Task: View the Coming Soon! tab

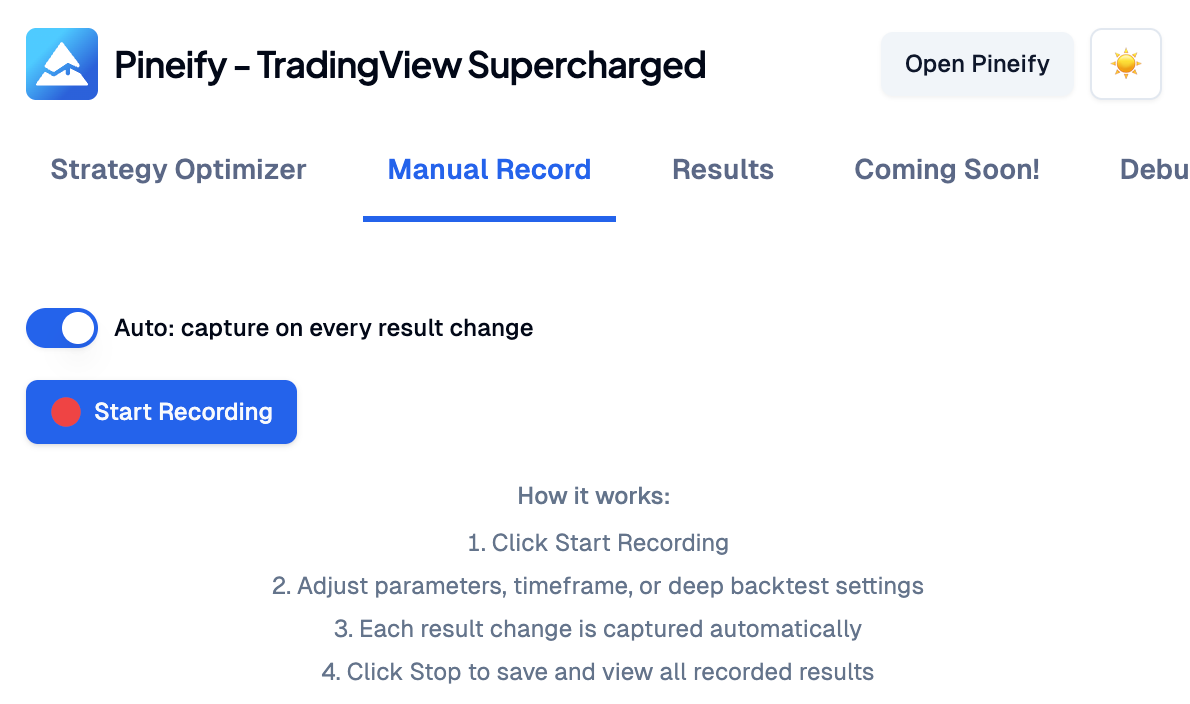Action: coord(946,169)
